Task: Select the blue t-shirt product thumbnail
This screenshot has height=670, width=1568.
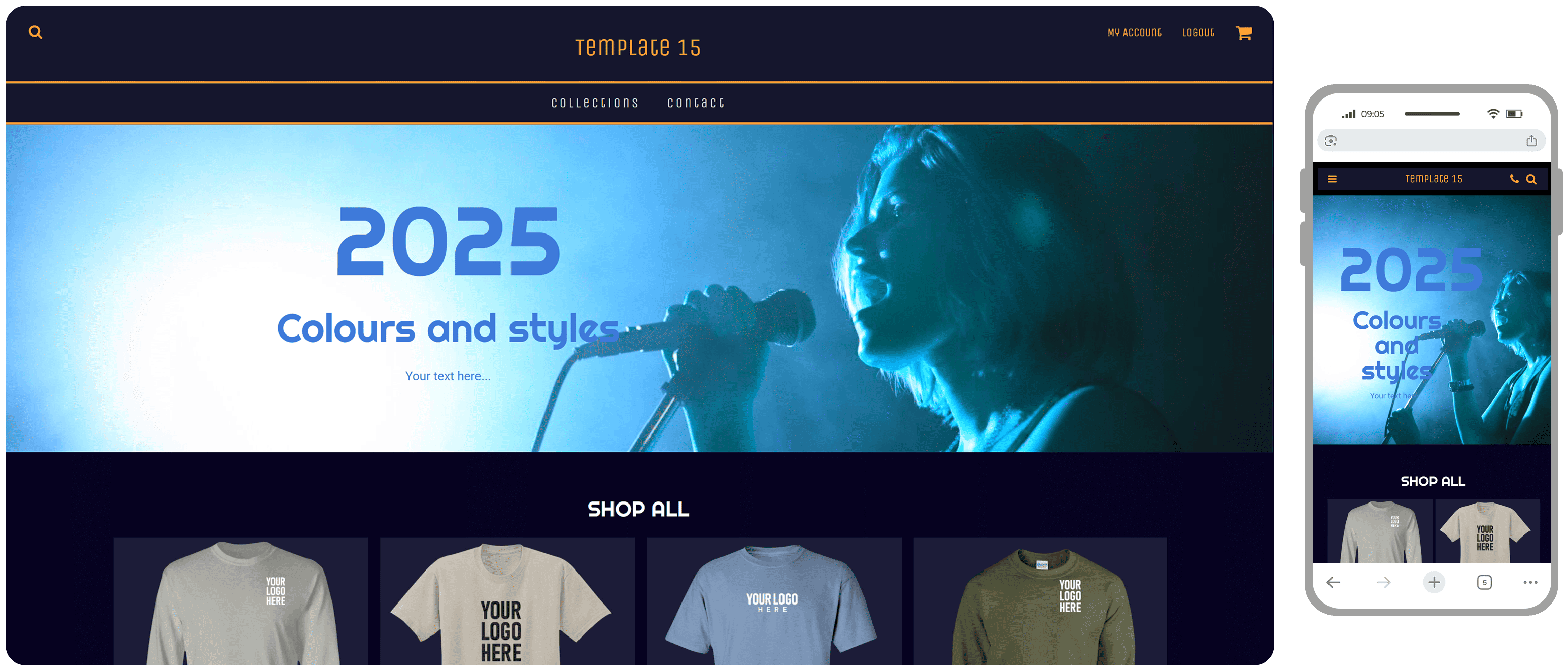Action: 774,600
